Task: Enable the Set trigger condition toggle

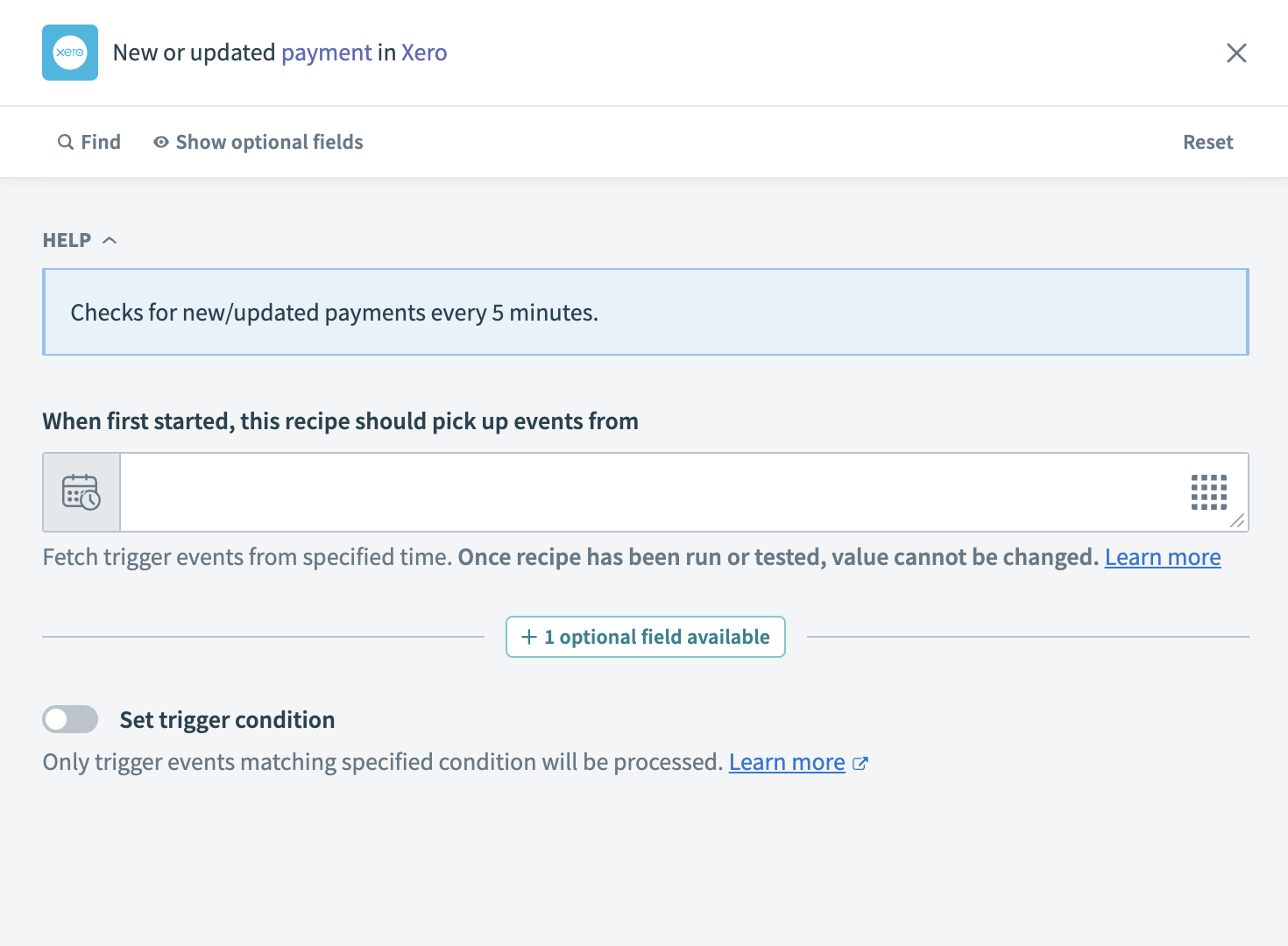Action: click(x=70, y=718)
